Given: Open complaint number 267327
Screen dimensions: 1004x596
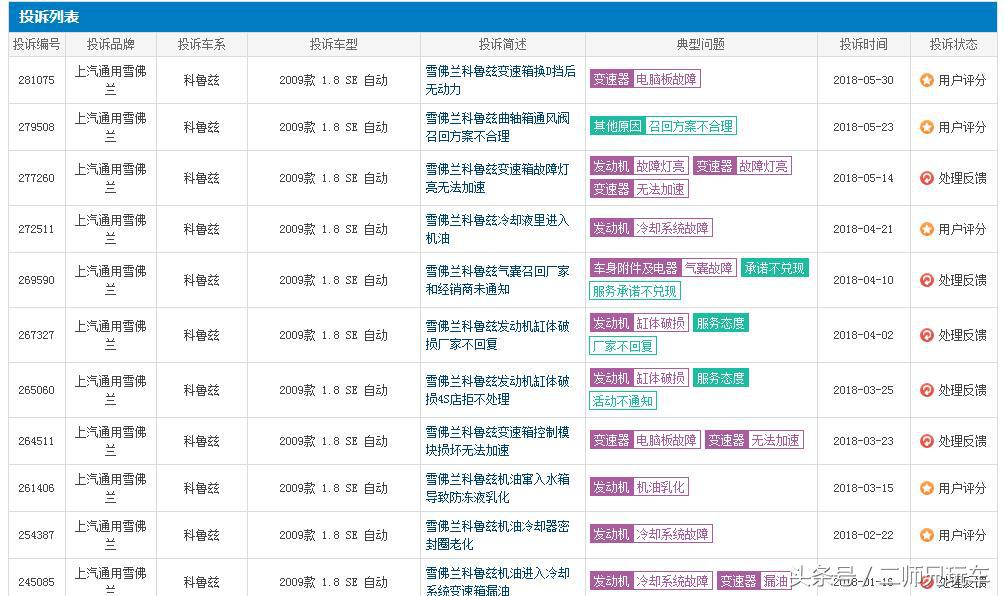Looking at the screenshot, I should coord(35,334).
